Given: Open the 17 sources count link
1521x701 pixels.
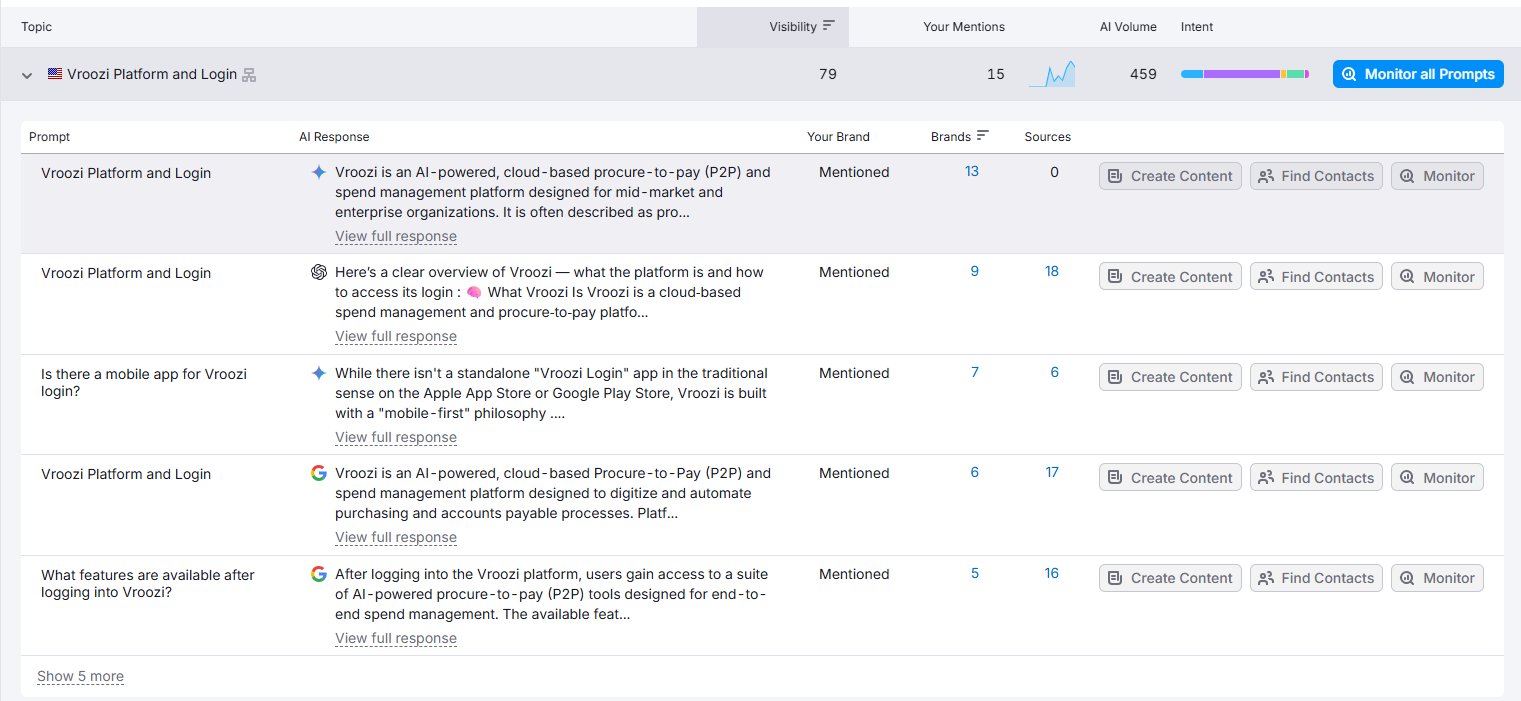Looking at the screenshot, I should click(1052, 472).
